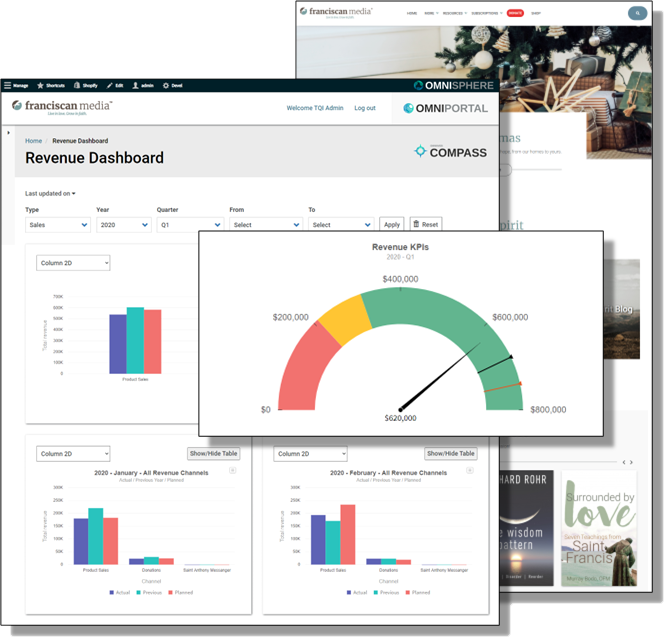Click the red DONATE button on website

tap(515, 13)
